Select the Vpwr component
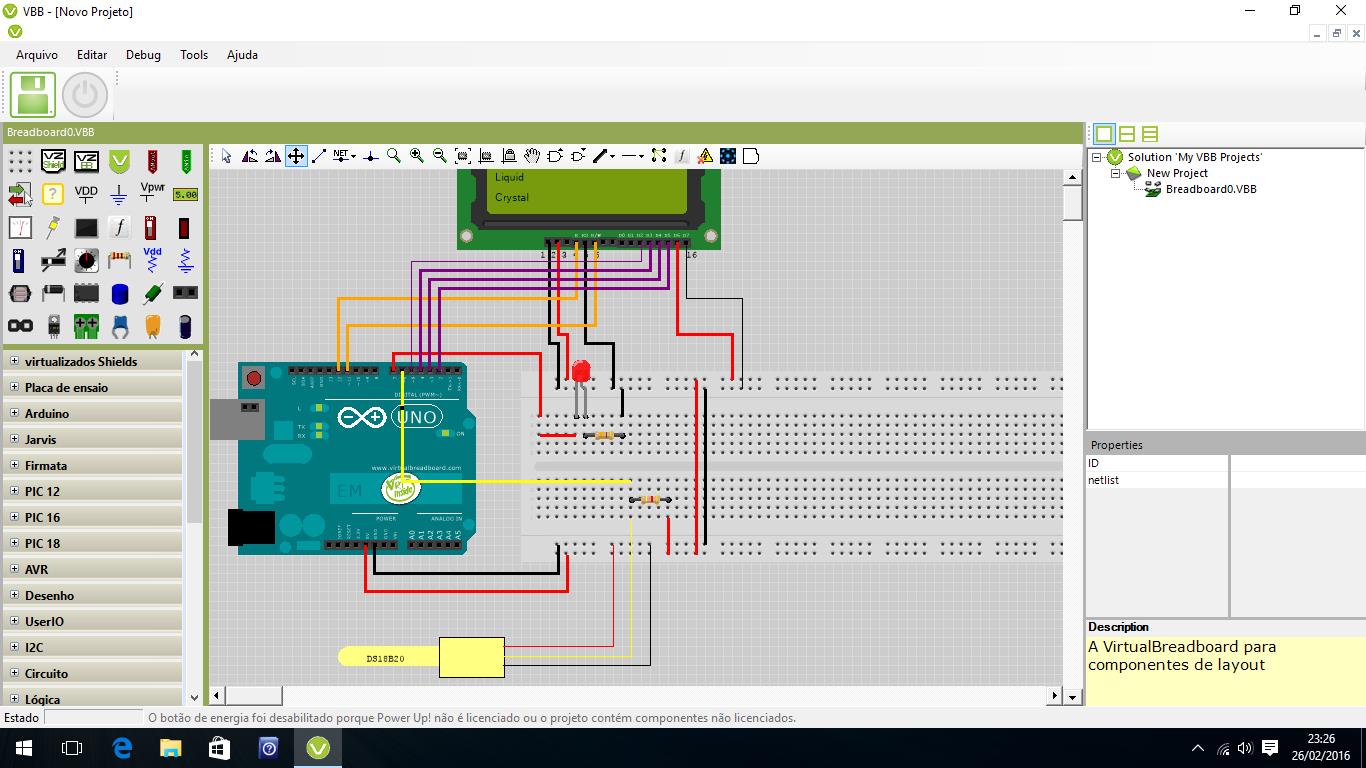 coord(152,192)
